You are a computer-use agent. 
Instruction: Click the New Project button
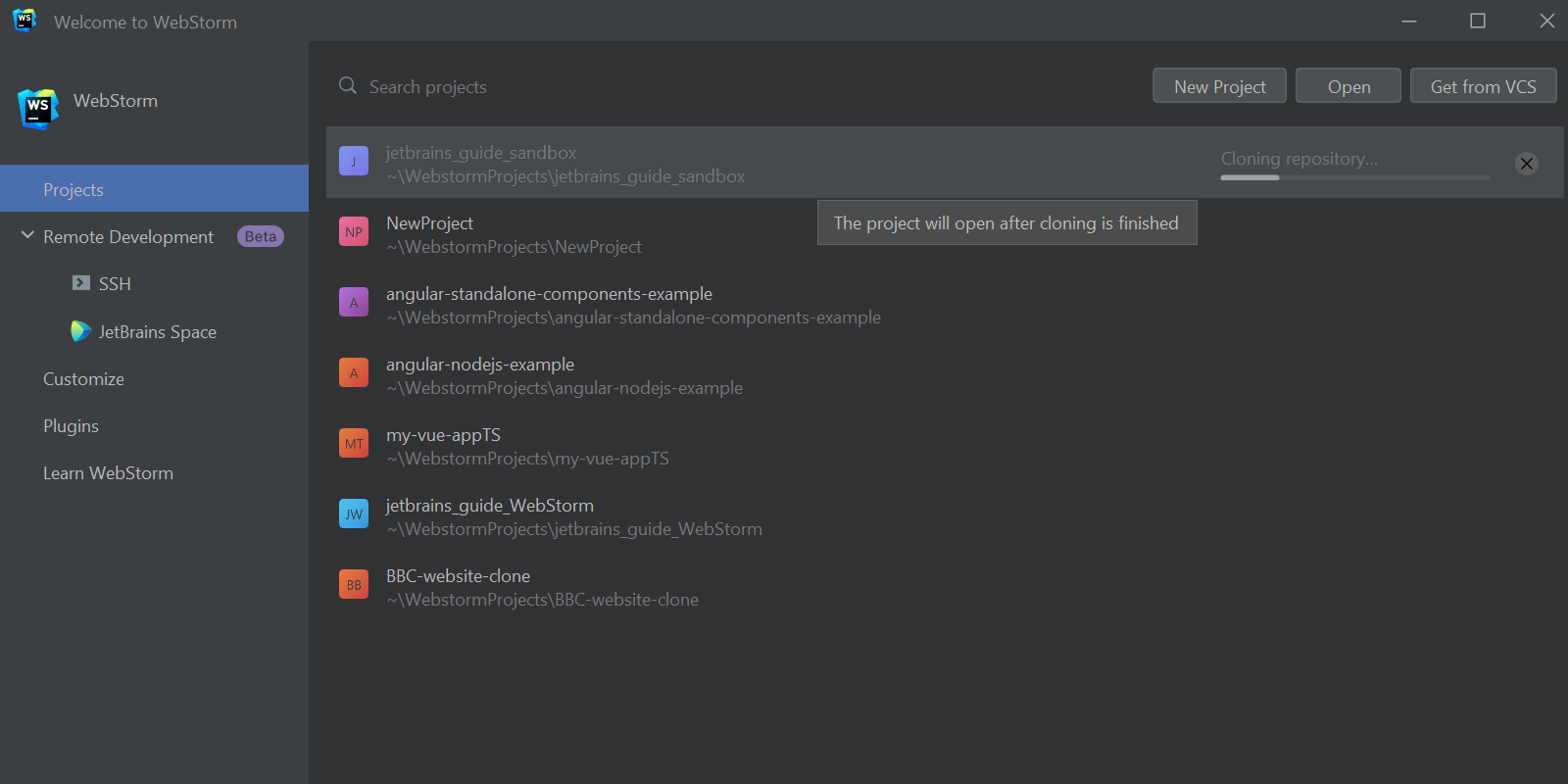click(1219, 86)
